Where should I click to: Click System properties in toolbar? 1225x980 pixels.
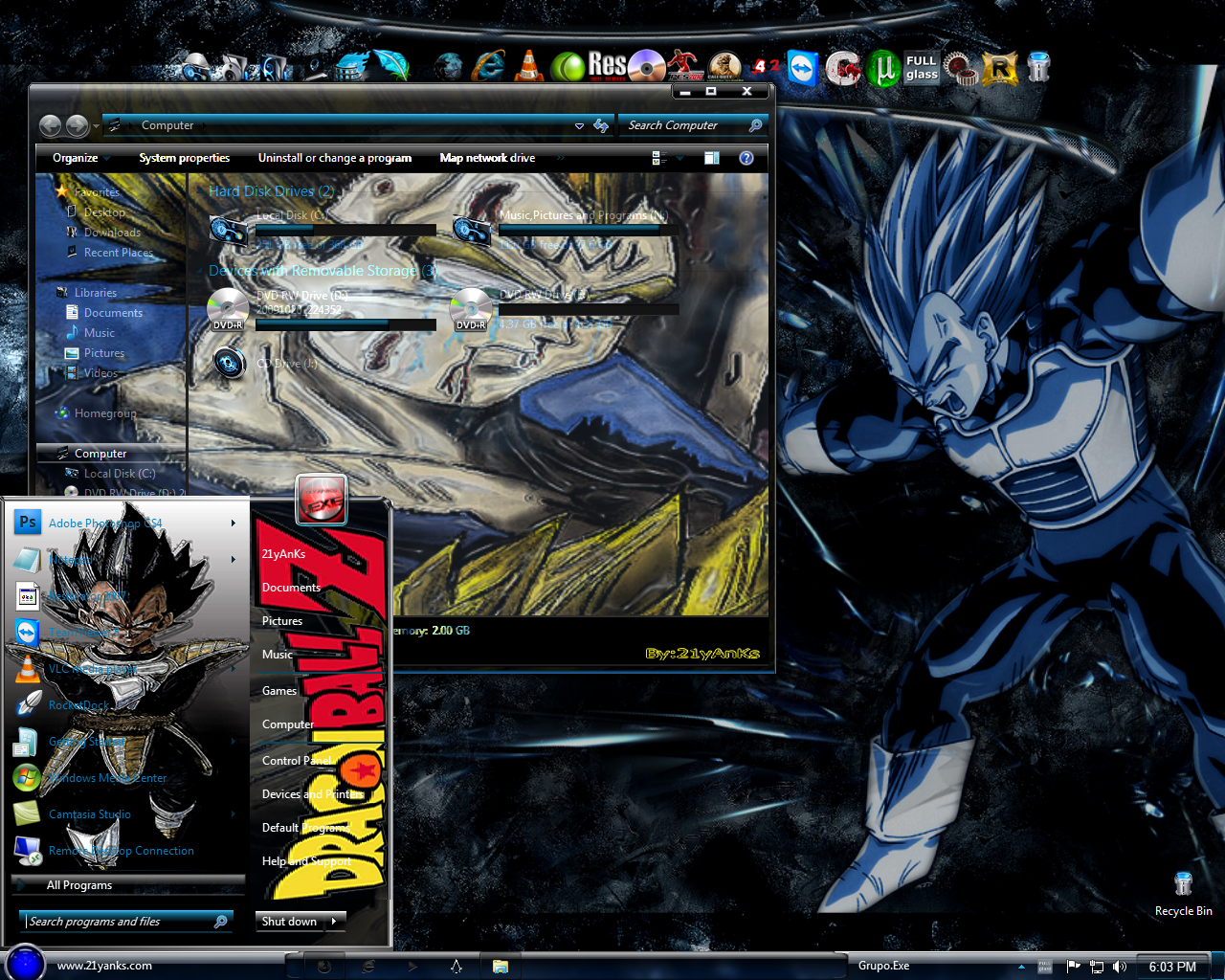click(x=185, y=158)
